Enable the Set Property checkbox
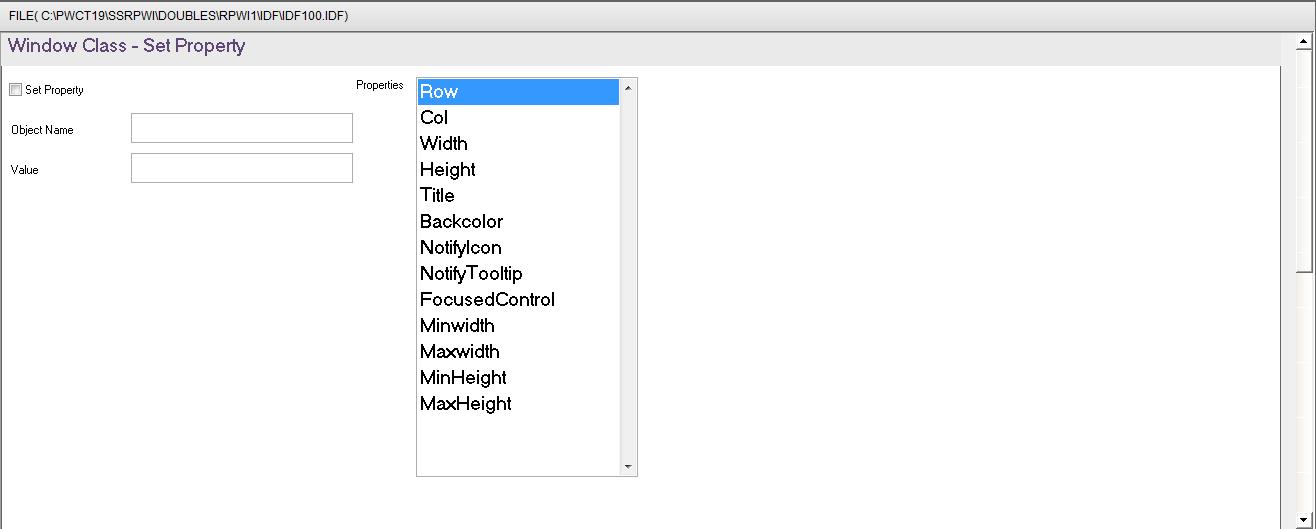The width and height of the screenshot is (1316, 529). pyautogui.click(x=15, y=90)
